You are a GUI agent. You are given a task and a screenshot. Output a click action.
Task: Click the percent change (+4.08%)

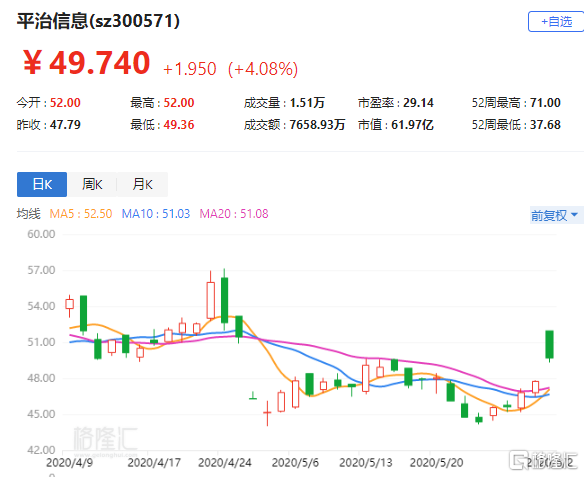(x=263, y=69)
